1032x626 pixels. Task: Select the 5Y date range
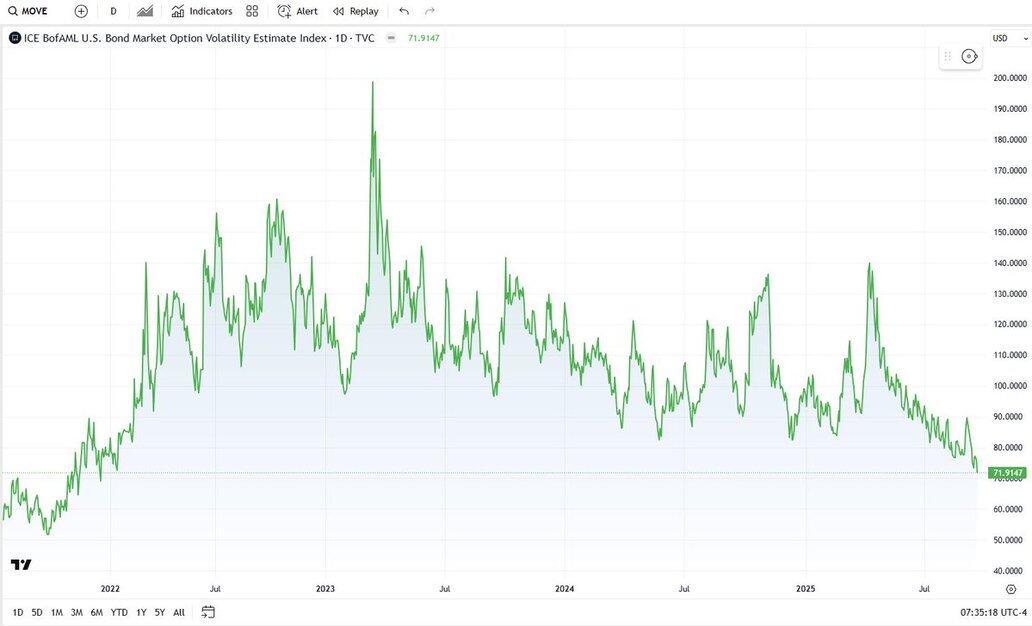coord(160,612)
